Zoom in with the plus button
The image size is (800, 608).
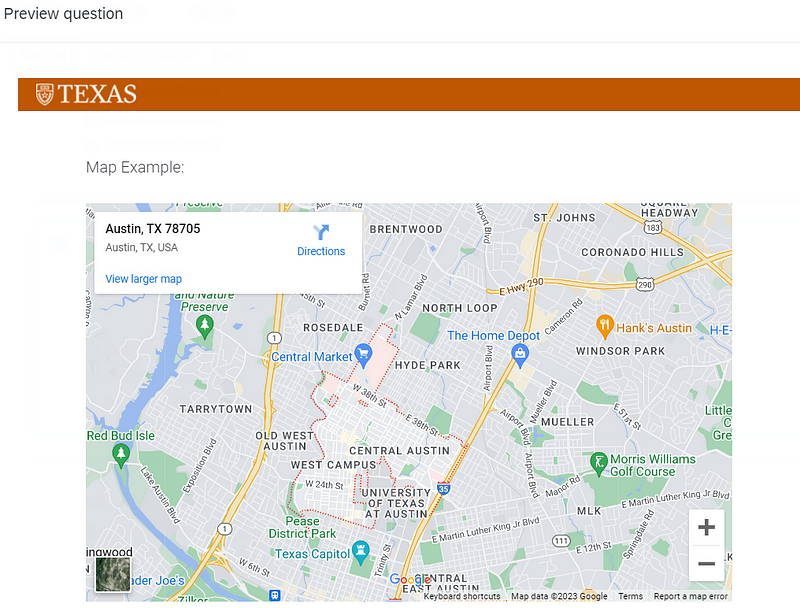[706, 527]
